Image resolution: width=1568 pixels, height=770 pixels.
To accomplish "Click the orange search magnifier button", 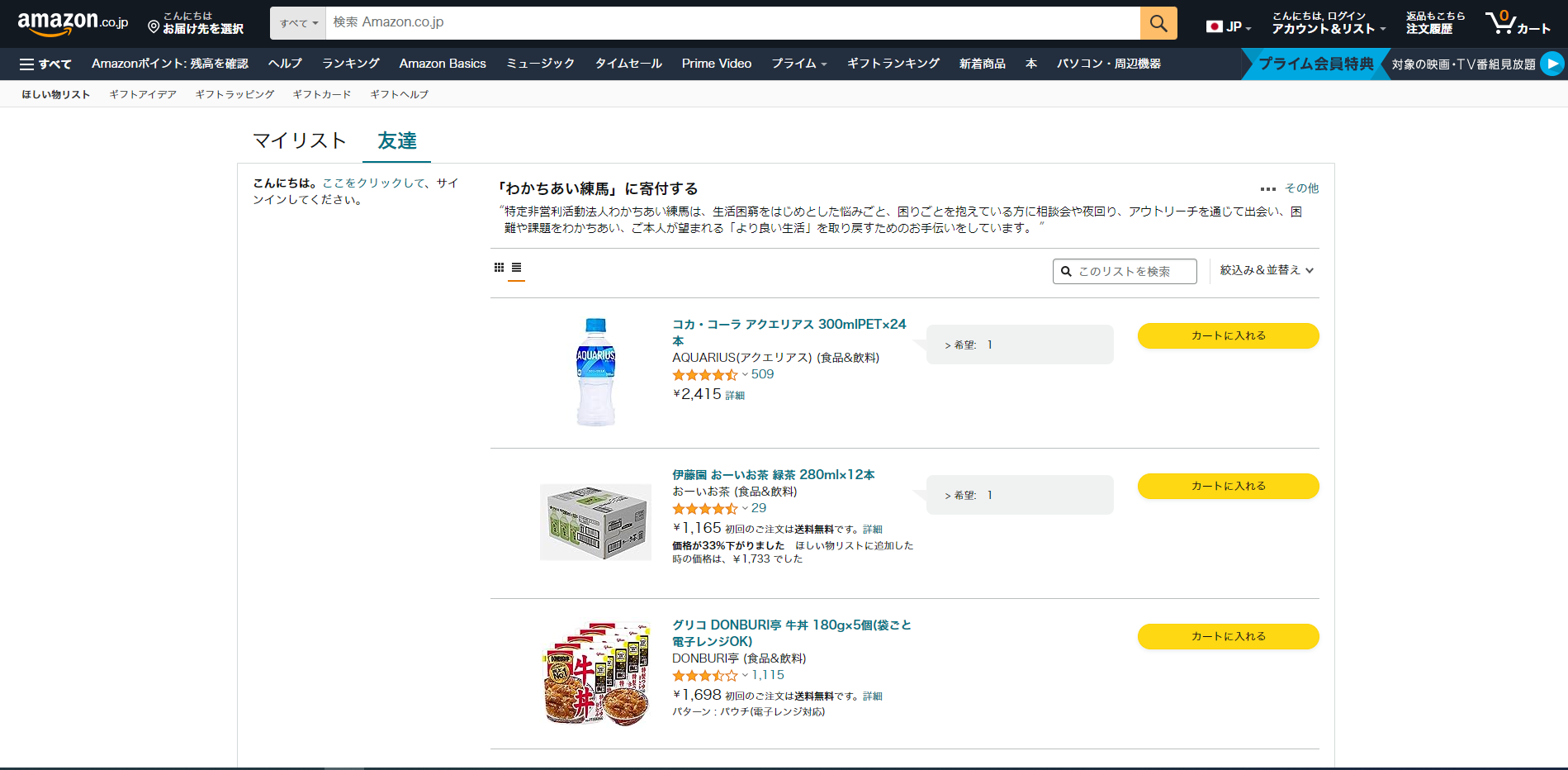I will click(1158, 23).
